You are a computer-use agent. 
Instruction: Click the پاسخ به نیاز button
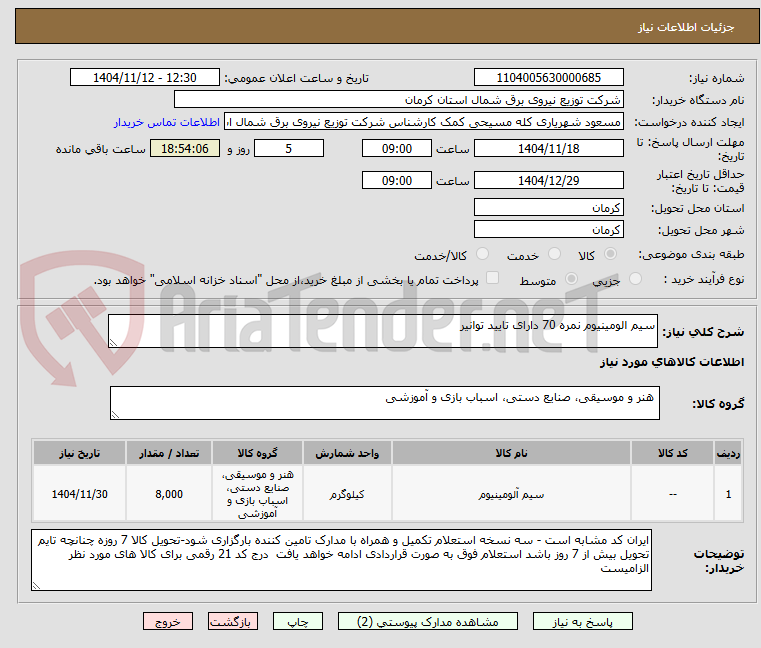[582, 622]
